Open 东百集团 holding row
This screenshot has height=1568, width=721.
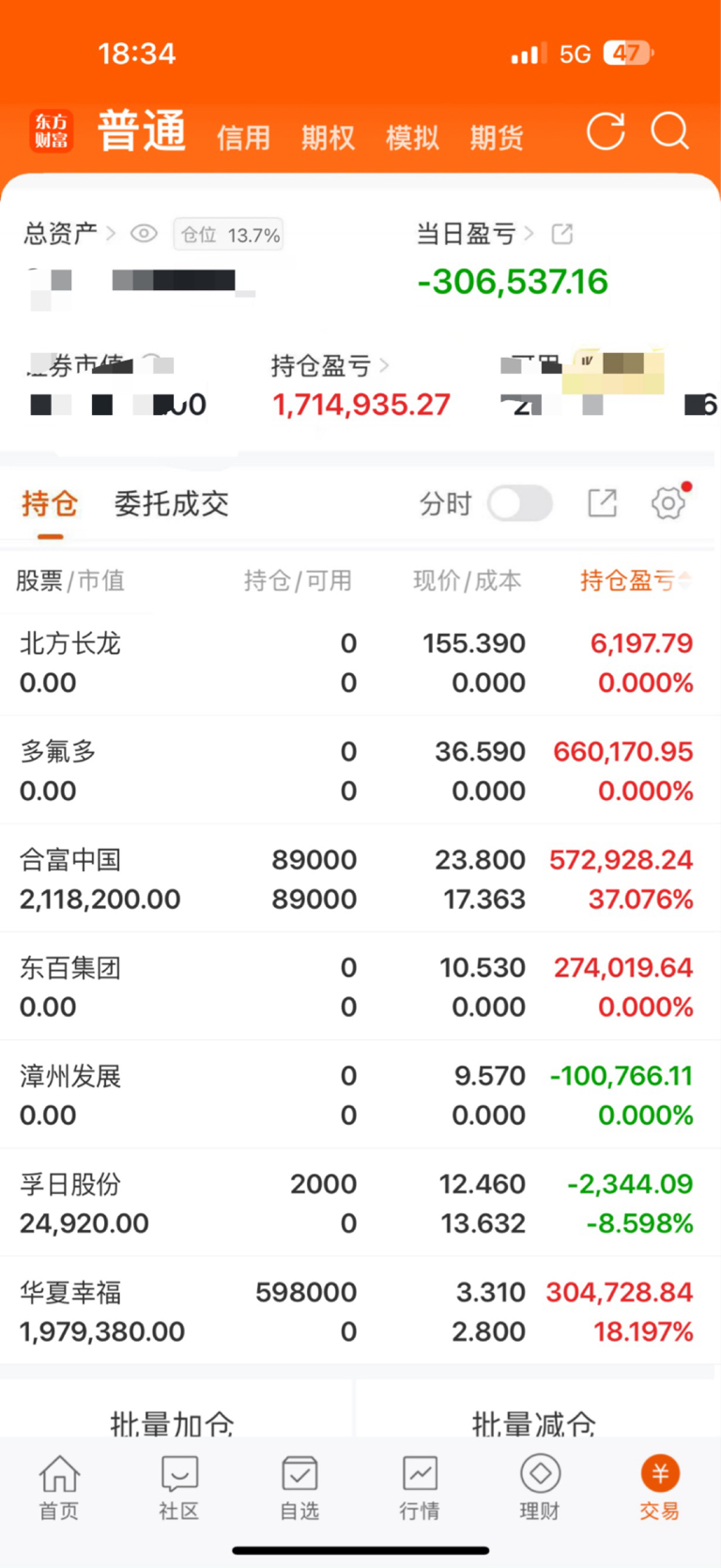point(360,987)
